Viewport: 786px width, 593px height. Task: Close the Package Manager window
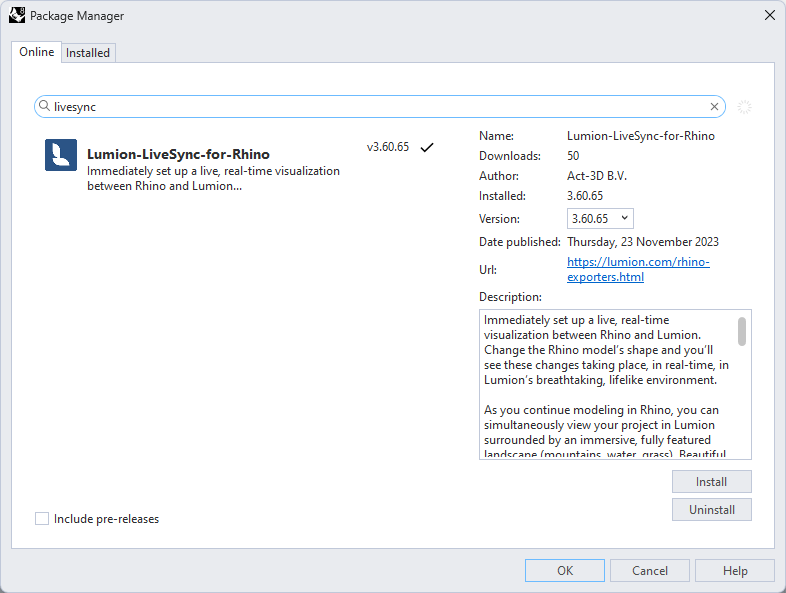pos(769,16)
